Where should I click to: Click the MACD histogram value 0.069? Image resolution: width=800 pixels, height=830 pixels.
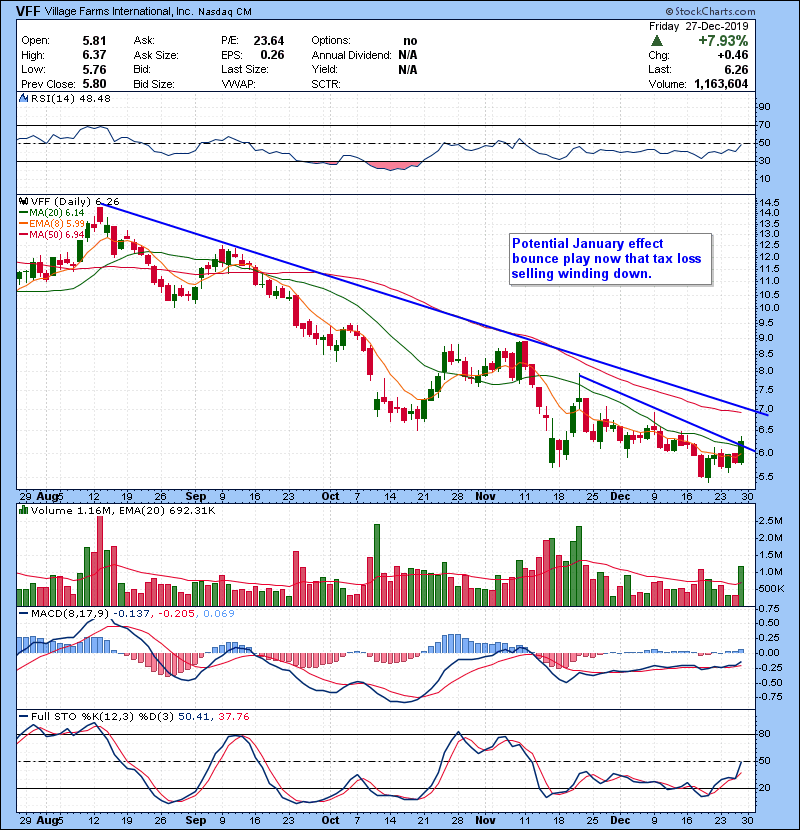(x=219, y=614)
